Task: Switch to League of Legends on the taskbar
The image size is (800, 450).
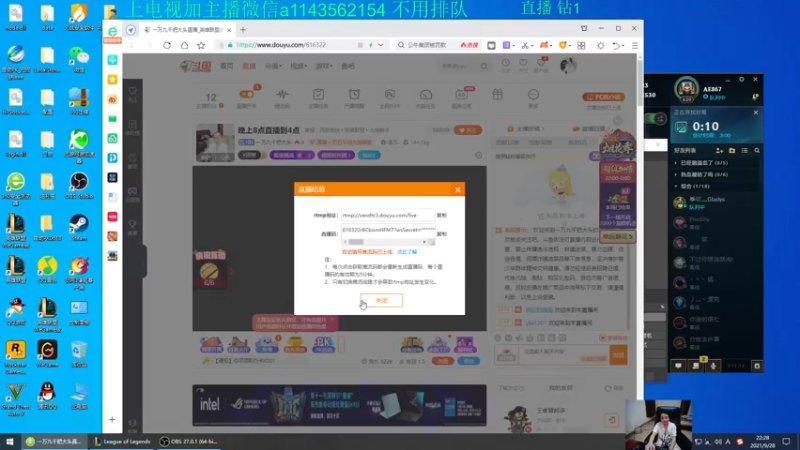Action: [x=122, y=441]
